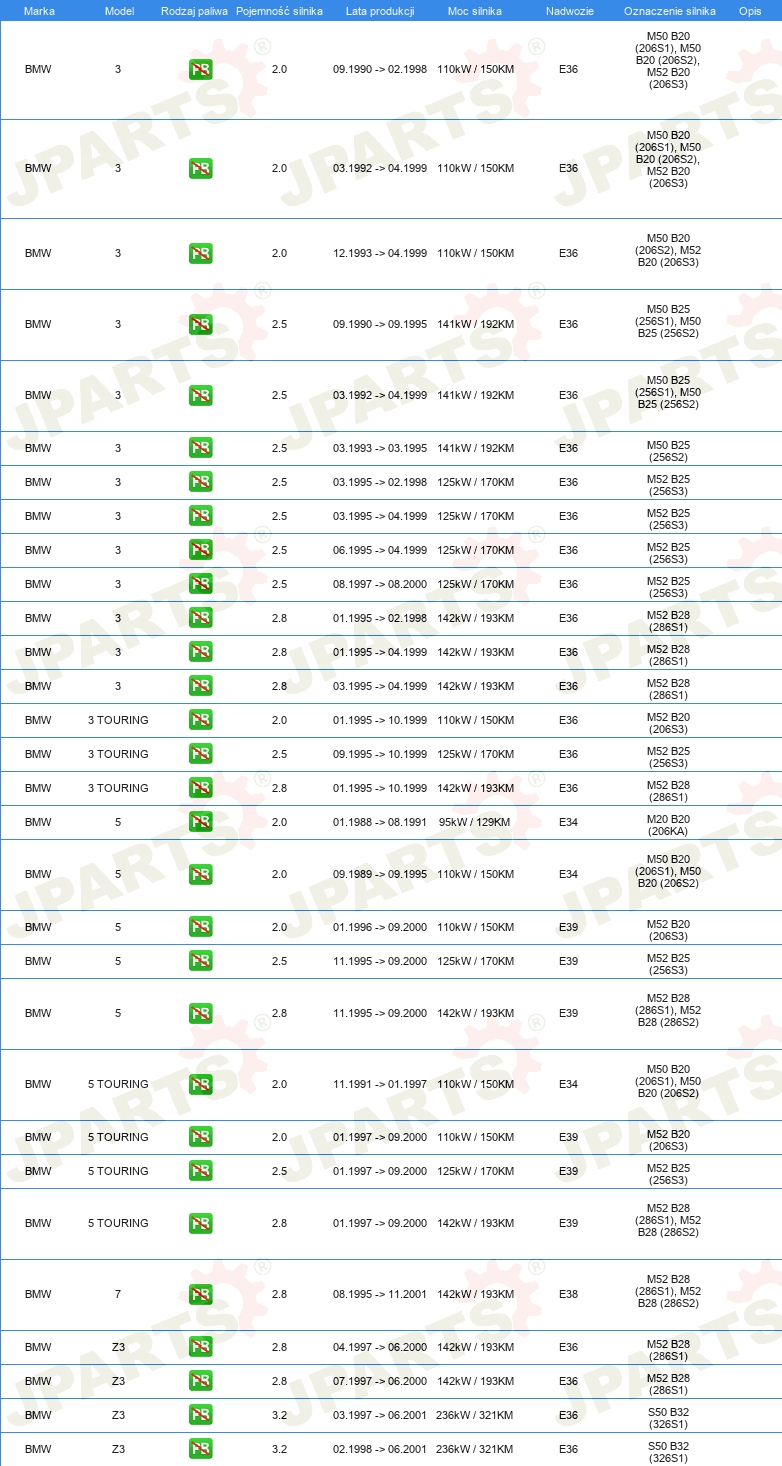Click fuel icon in 3 TOURING 2.8 row
The width and height of the screenshot is (782, 1466).
click(200, 788)
